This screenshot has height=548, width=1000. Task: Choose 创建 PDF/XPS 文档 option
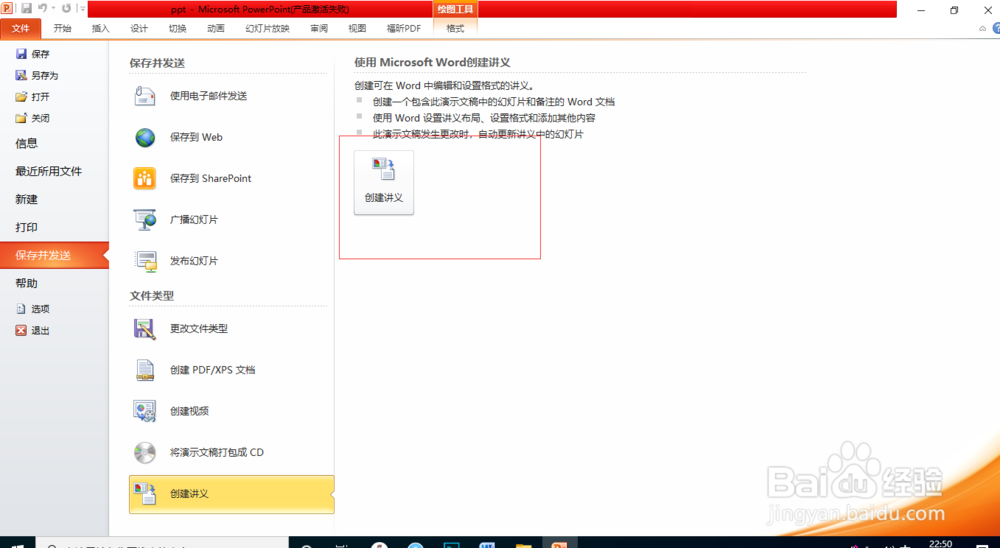coord(231,370)
